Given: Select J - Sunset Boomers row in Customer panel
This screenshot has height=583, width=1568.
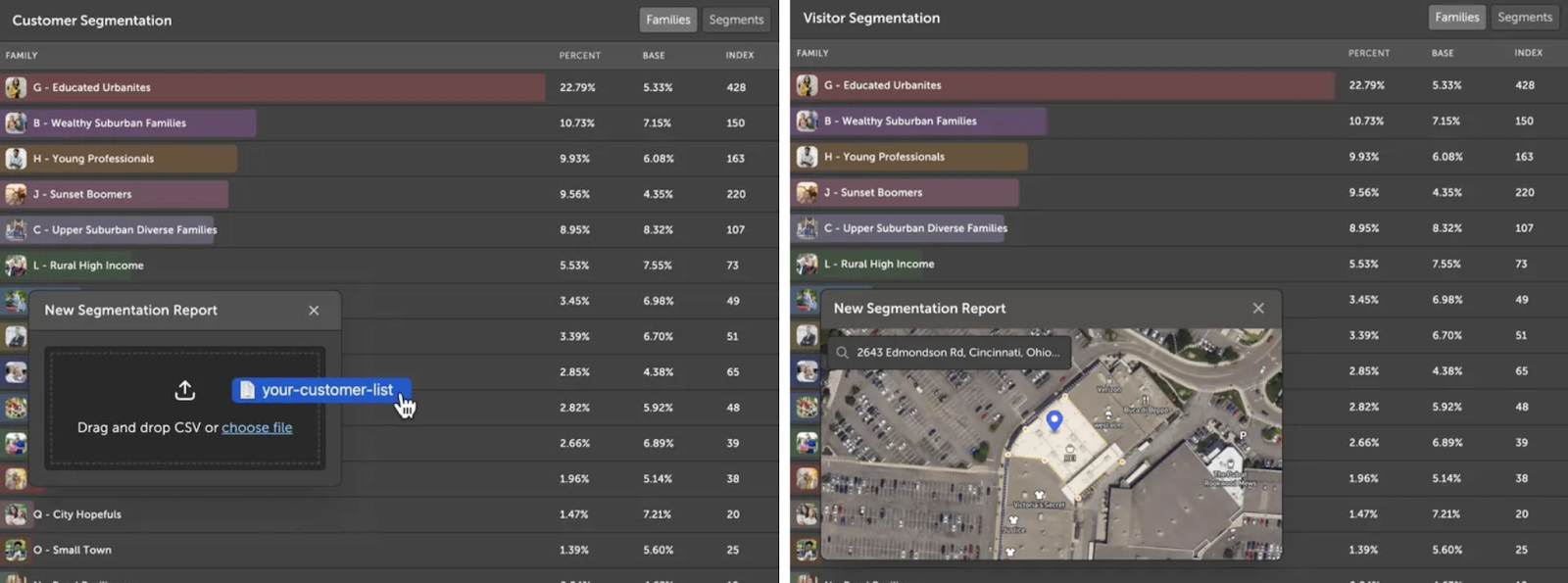Looking at the screenshot, I should [389, 194].
